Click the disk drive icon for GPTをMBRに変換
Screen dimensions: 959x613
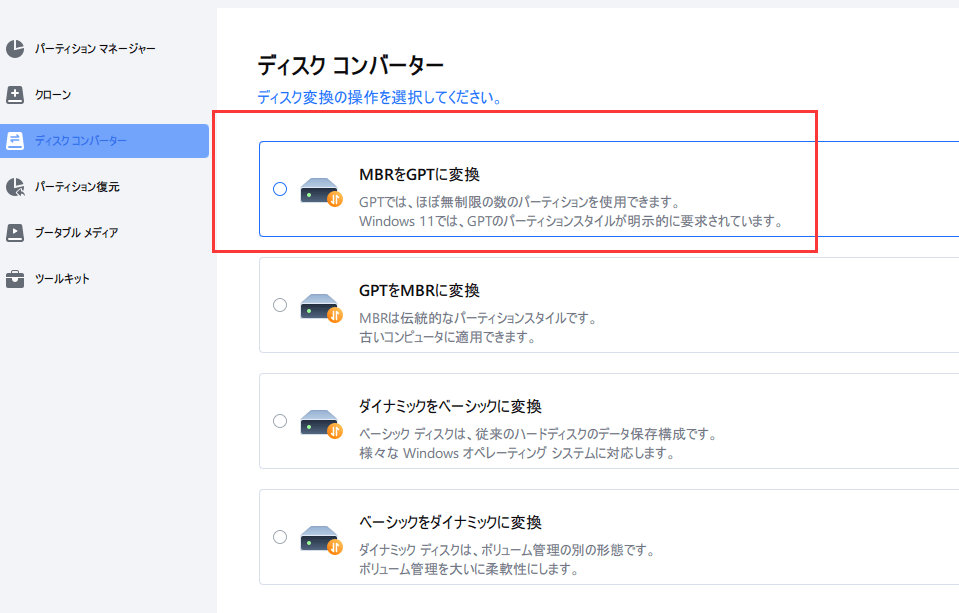pyautogui.click(x=318, y=306)
